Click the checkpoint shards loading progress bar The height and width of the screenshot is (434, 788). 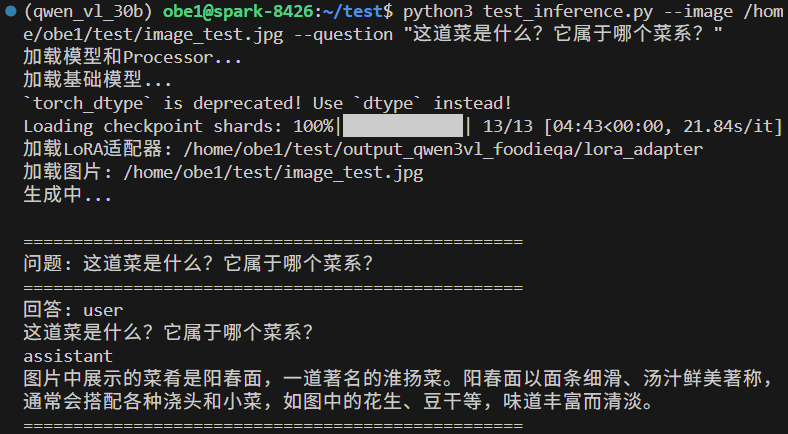pos(403,126)
